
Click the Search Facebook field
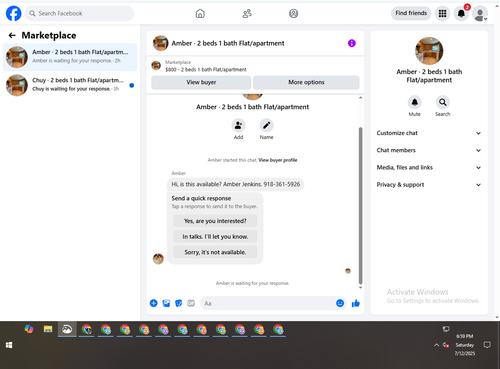click(x=79, y=13)
